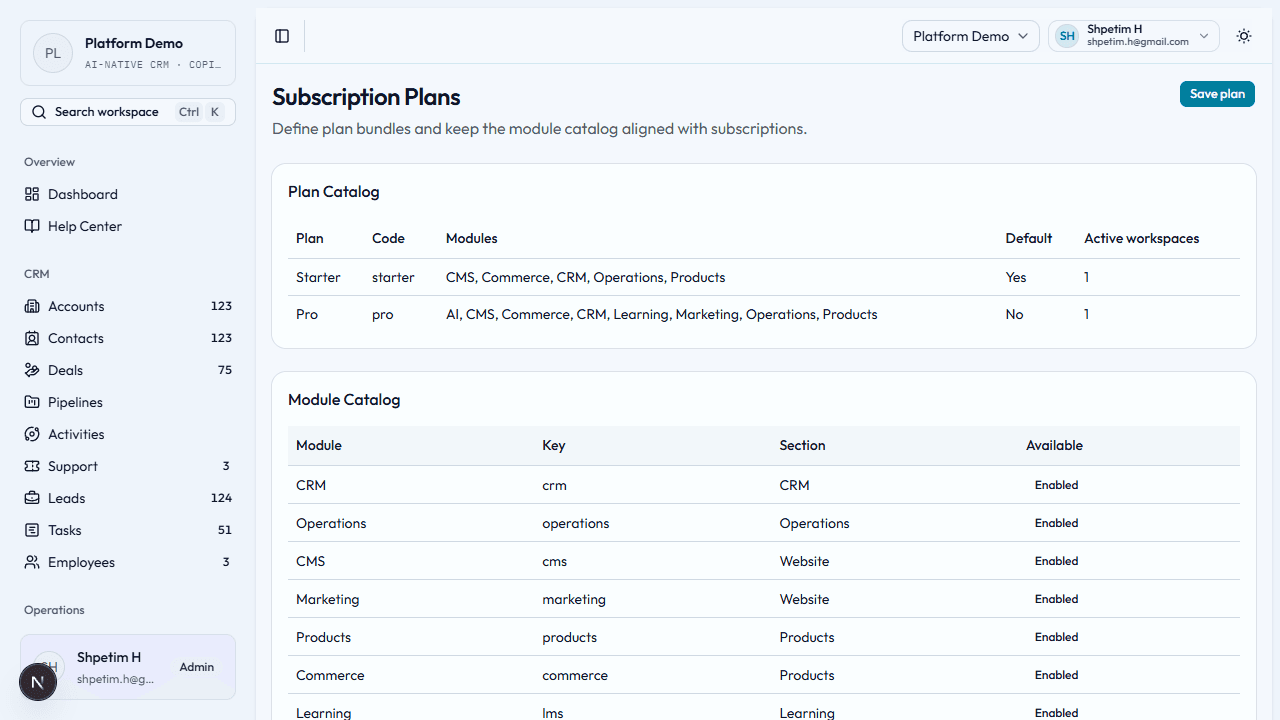1280x720 pixels.
Task: Open the Platform Demo workspace switcher
Action: tap(970, 36)
